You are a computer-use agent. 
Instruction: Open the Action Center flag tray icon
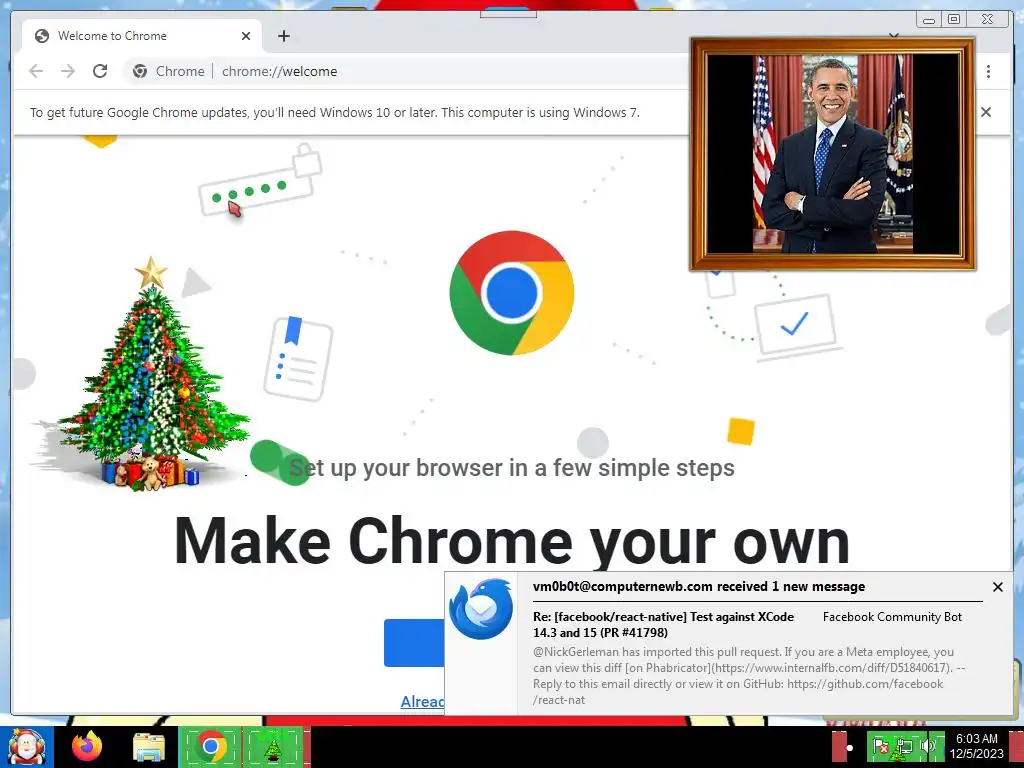pyautogui.click(x=880, y=746)
